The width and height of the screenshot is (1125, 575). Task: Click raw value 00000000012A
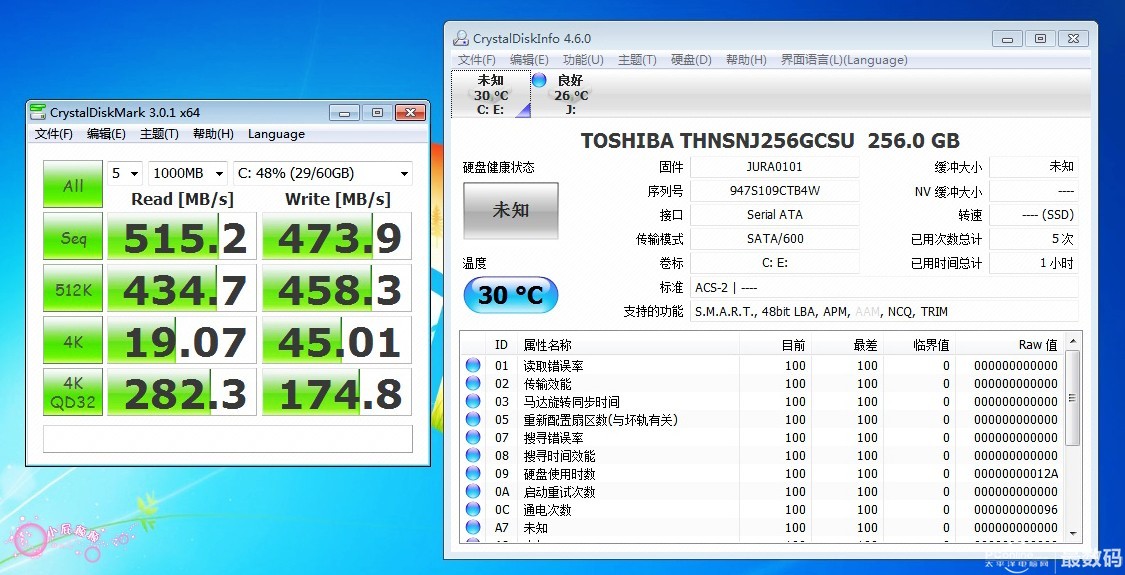tap(1016, 474)
